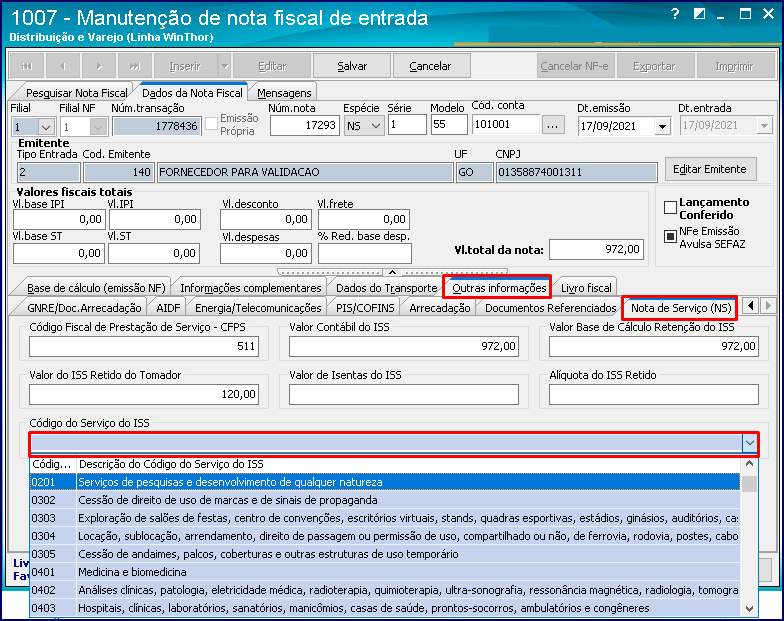Open Informações complementares tab

pos(250,288)
